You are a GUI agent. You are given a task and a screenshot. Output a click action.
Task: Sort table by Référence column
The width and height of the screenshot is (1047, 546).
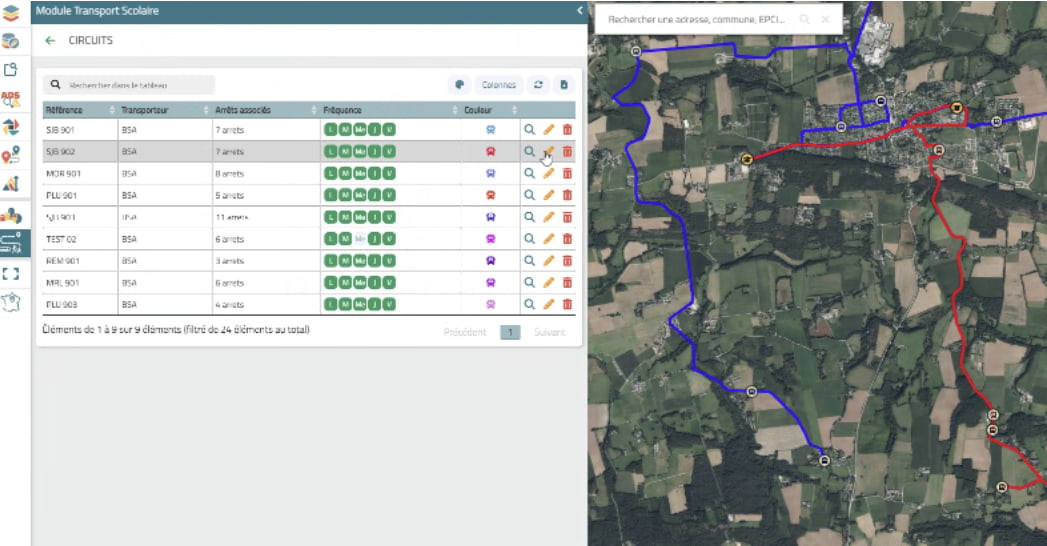coord(78,110)
